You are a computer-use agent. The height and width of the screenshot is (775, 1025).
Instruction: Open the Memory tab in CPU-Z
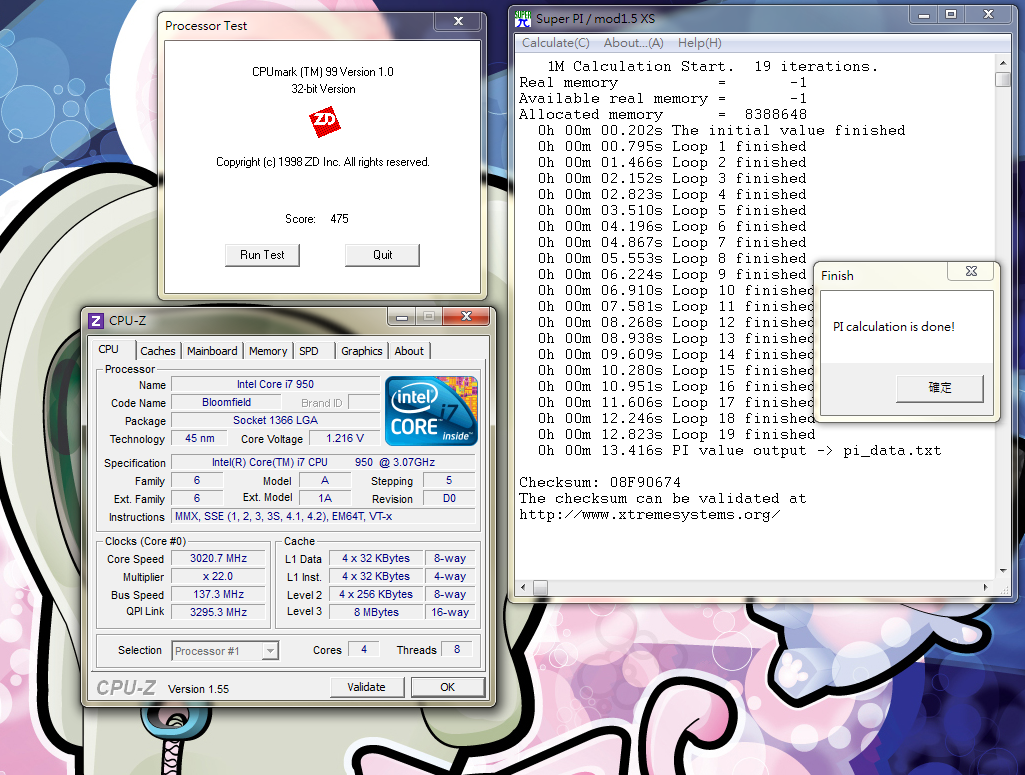click(267, 351)
